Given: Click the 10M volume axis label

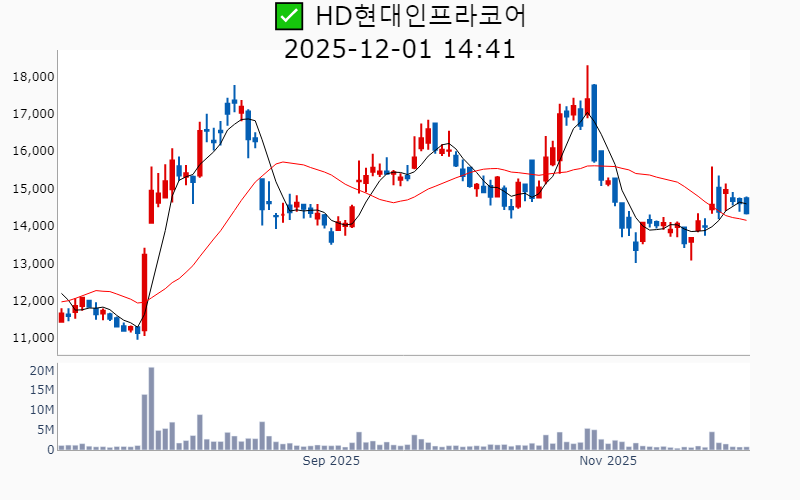Looking at the screenshot, I should click(x=41, y=410).
